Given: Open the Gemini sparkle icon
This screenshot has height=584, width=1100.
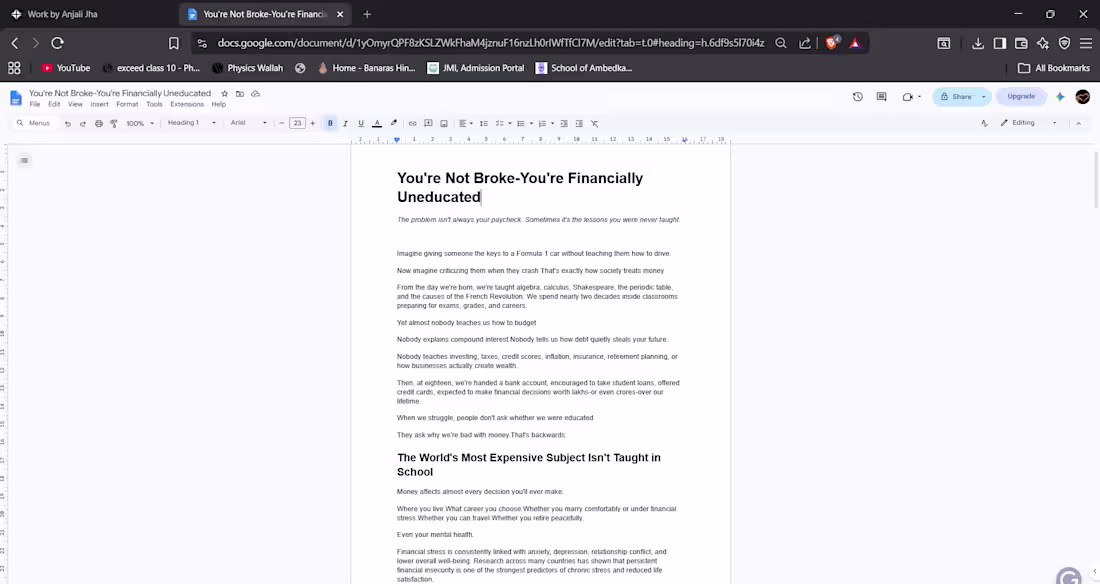Looking at the screenshot, I should (1060, 97).
